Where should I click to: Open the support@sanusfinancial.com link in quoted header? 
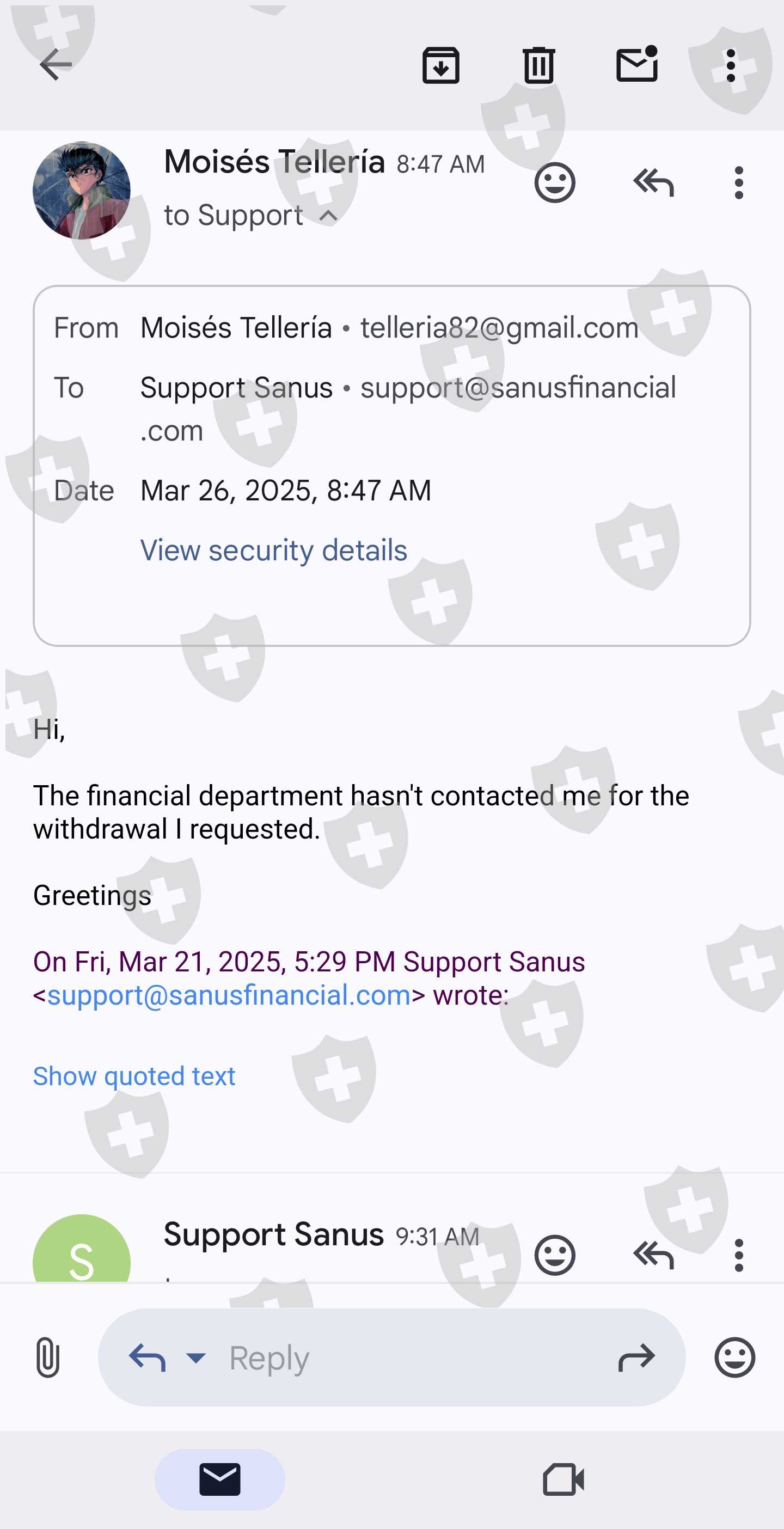tap(229, 995)
